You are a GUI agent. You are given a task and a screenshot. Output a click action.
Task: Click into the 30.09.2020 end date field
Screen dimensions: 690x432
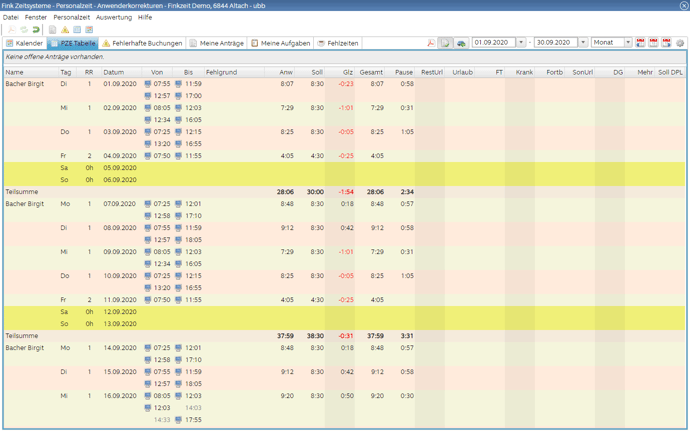[556, 43]
